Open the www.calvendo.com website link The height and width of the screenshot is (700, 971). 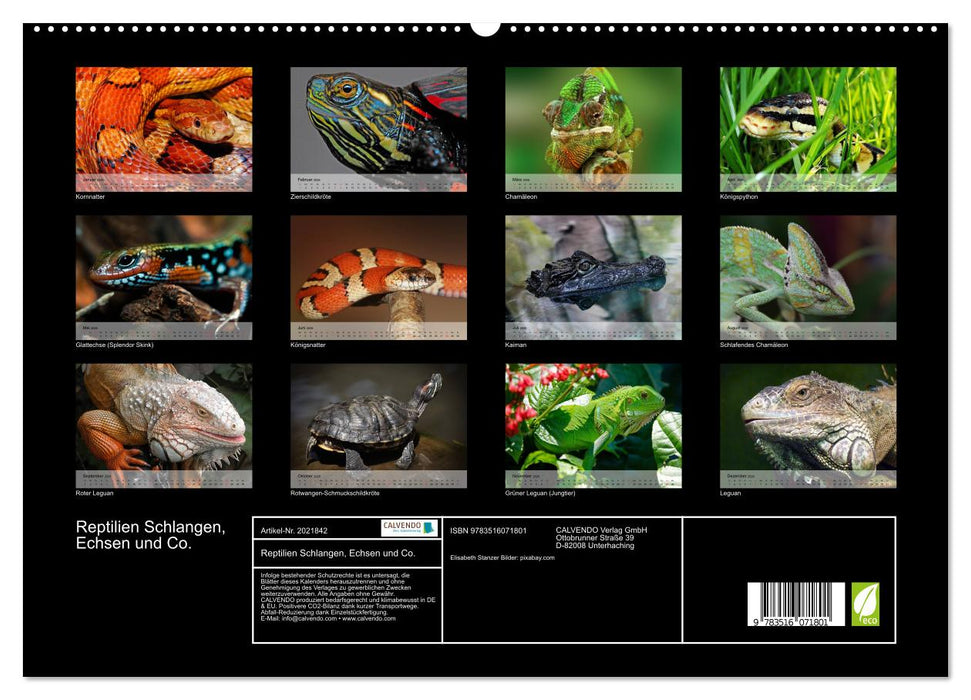pyautogui.click(x=370, y=620)
